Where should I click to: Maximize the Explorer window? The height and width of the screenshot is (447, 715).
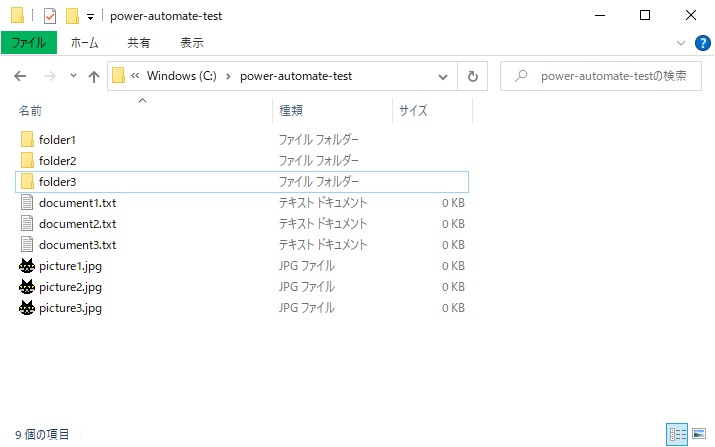tap(645, 16)
